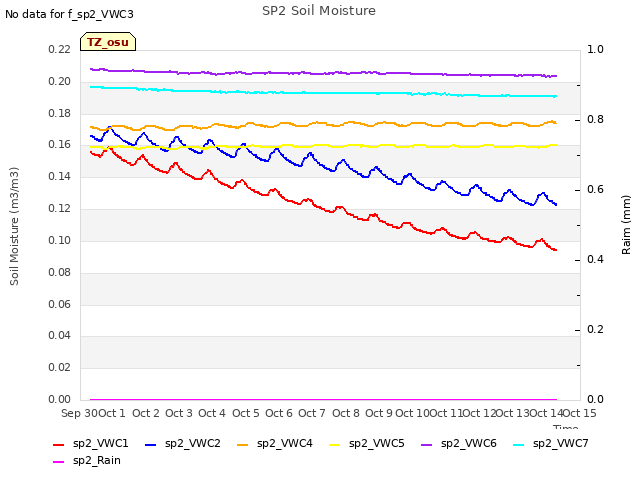Image resolution: width=640 pixels, height=480 pixels.
Task: Click the 0.6 right axis value
Action: pyautogui.click(x=595, y=190)
